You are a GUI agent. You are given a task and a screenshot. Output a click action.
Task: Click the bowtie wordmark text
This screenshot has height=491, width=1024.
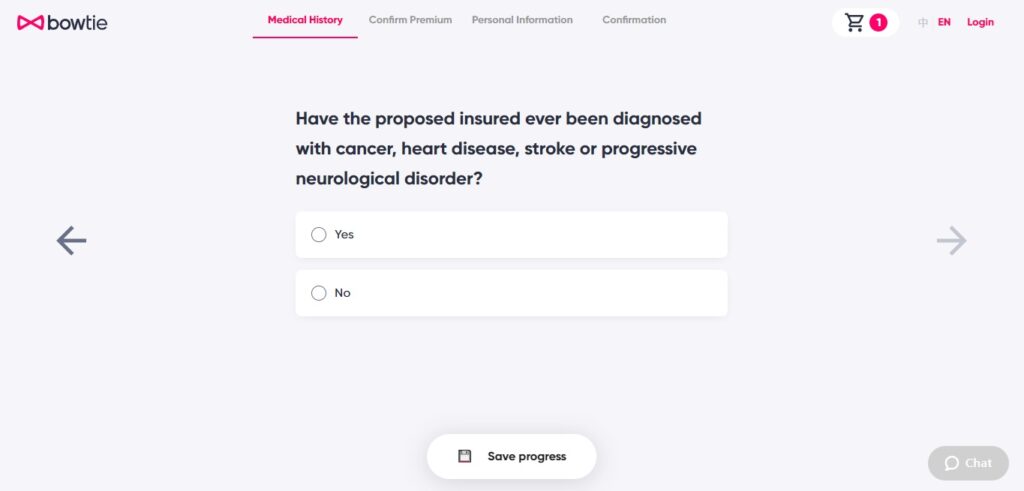tap(77, 22)
